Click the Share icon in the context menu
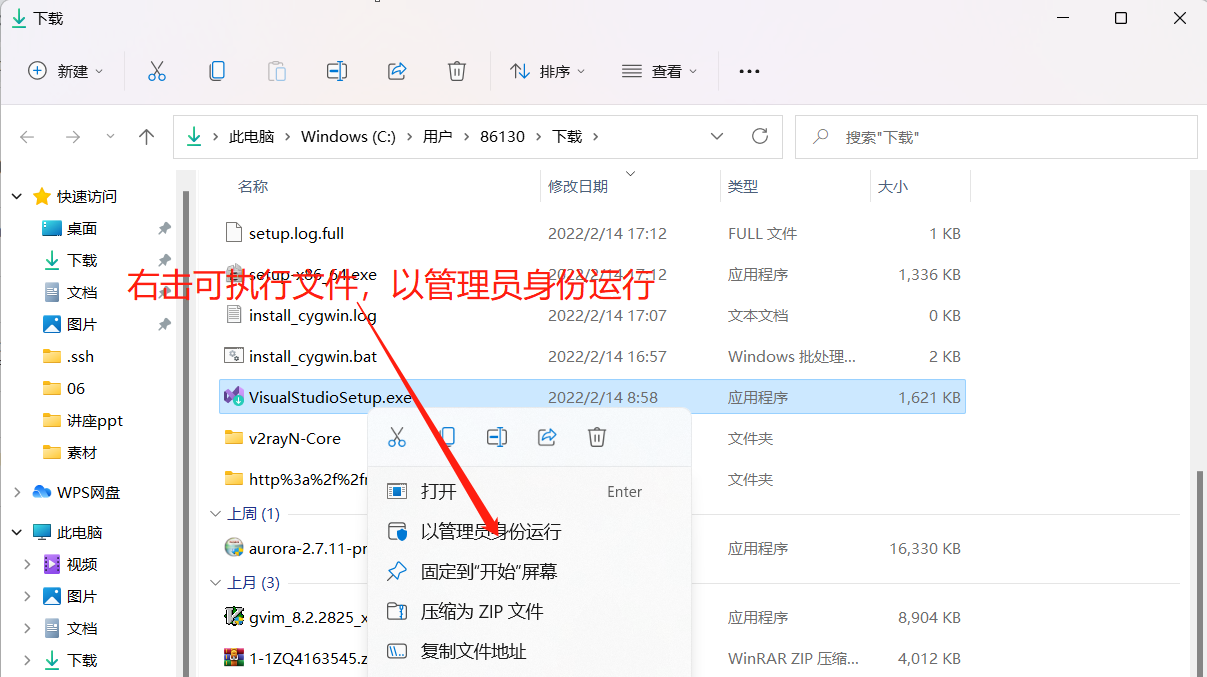Screen dimensions: 1207x677 [x=546, y=436]
